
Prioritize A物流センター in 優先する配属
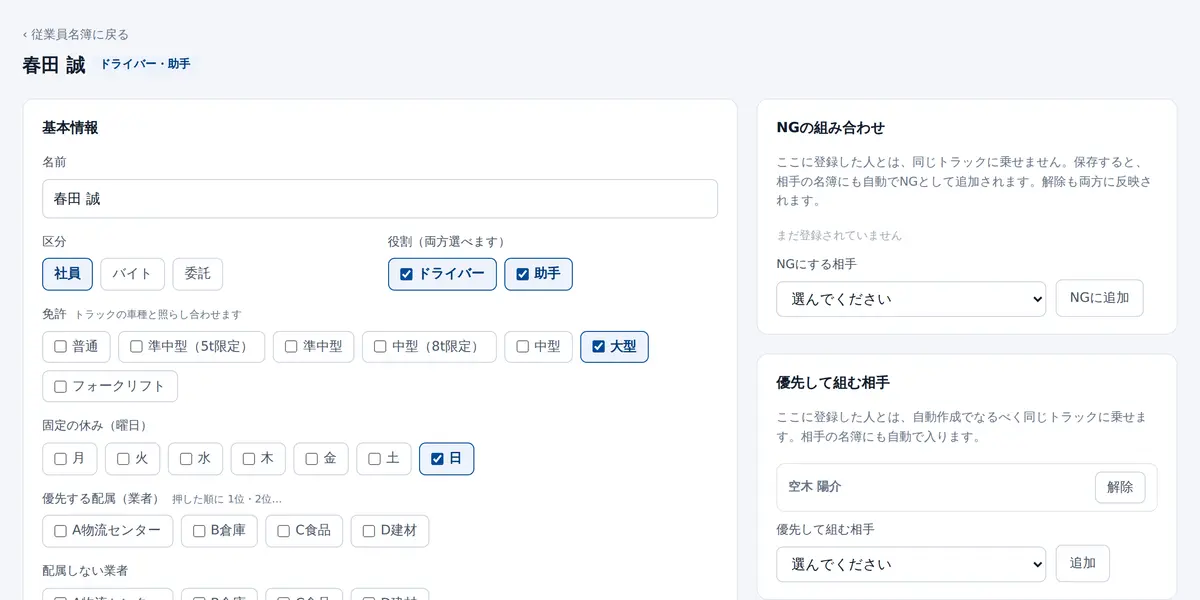108,531
